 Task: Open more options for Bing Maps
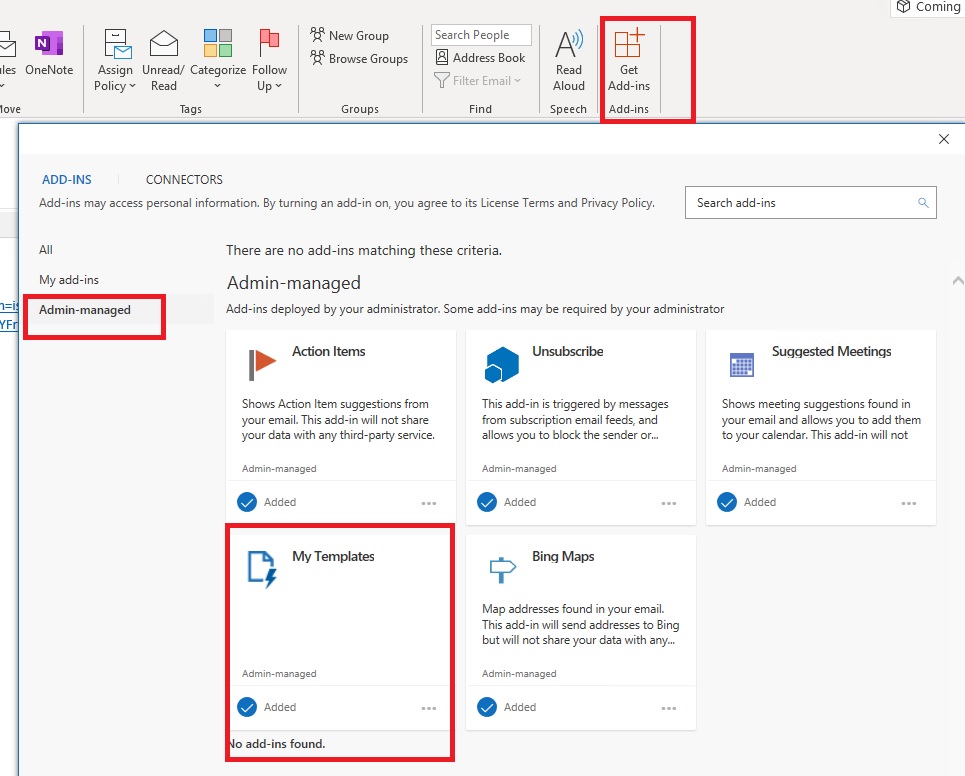[x=669, y=708]
